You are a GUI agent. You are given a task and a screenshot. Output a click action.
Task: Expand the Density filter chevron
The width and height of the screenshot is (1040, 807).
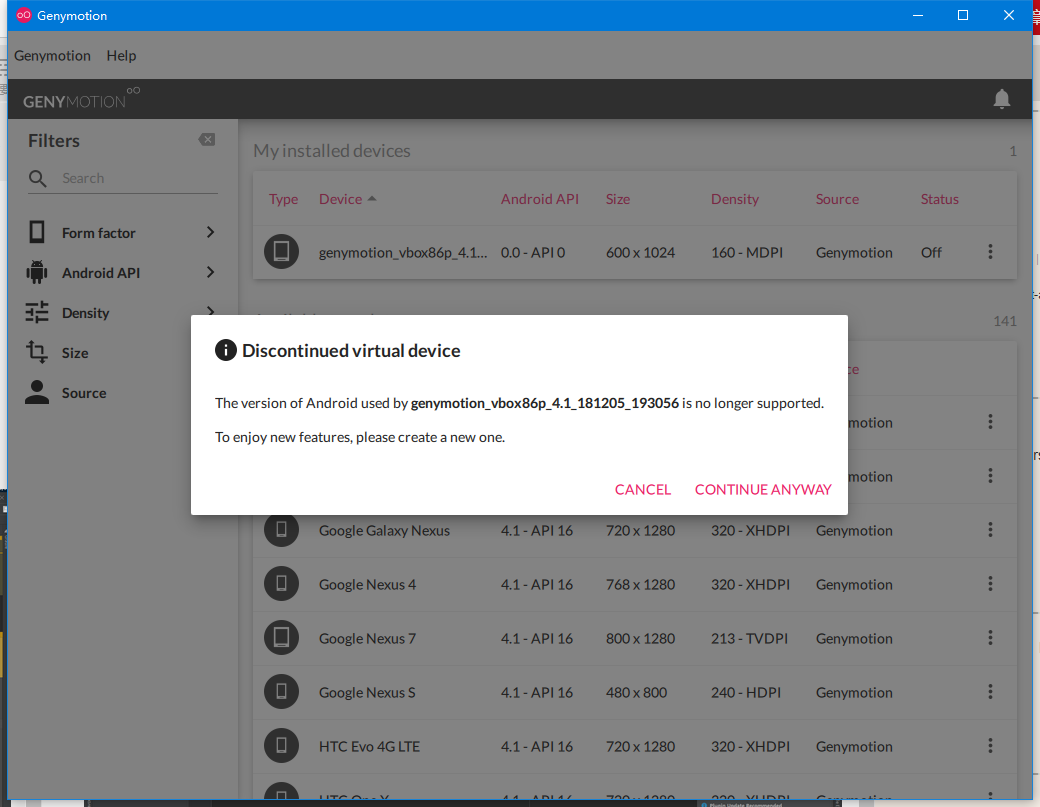coord(210,310)
